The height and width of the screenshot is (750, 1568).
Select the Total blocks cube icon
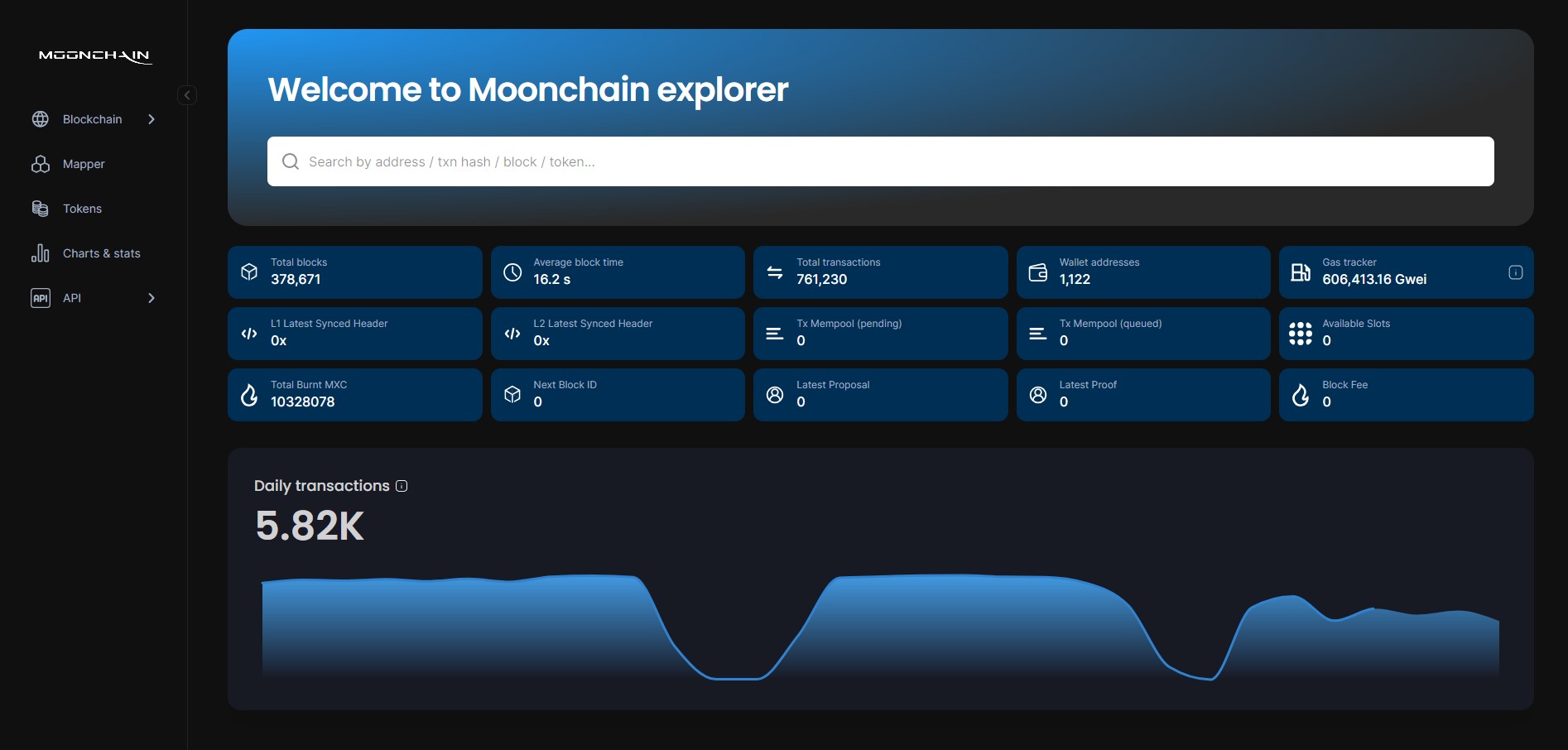pos(249,272)
